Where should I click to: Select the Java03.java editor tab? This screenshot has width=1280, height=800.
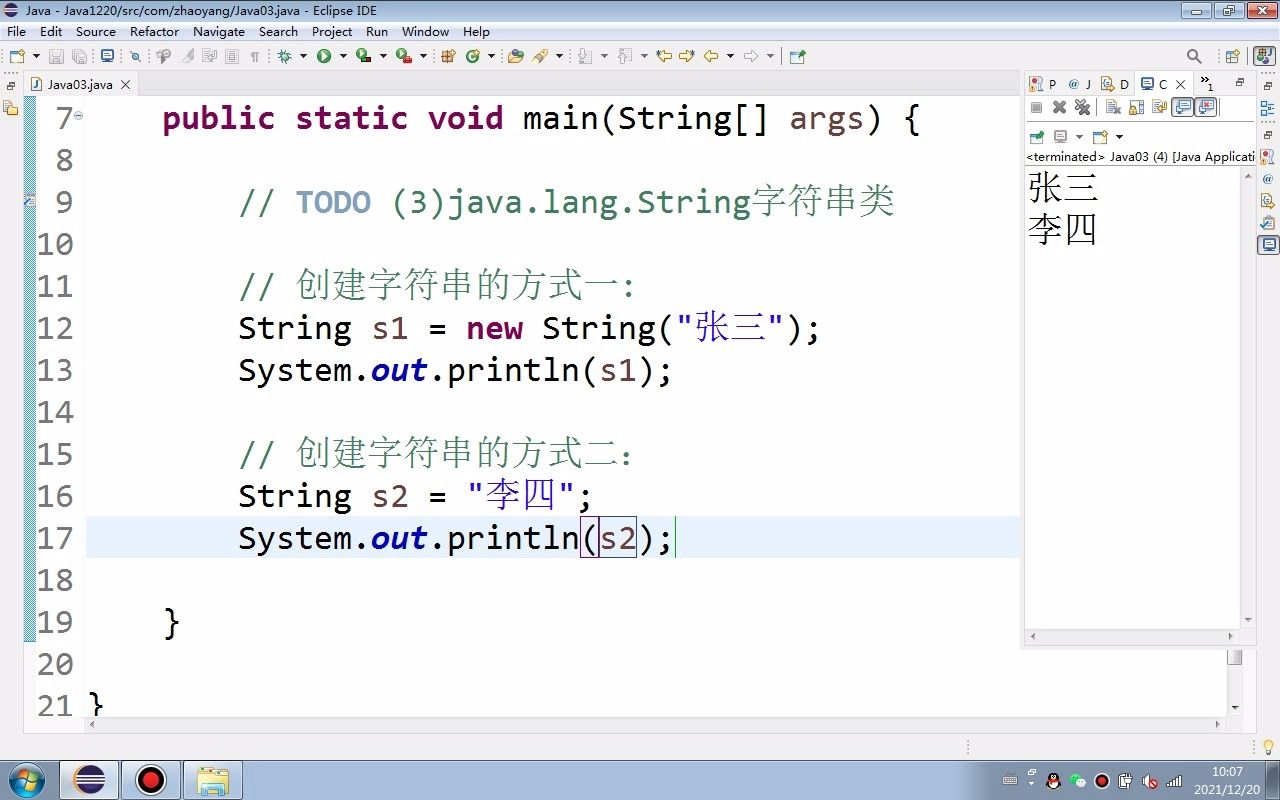79,84
